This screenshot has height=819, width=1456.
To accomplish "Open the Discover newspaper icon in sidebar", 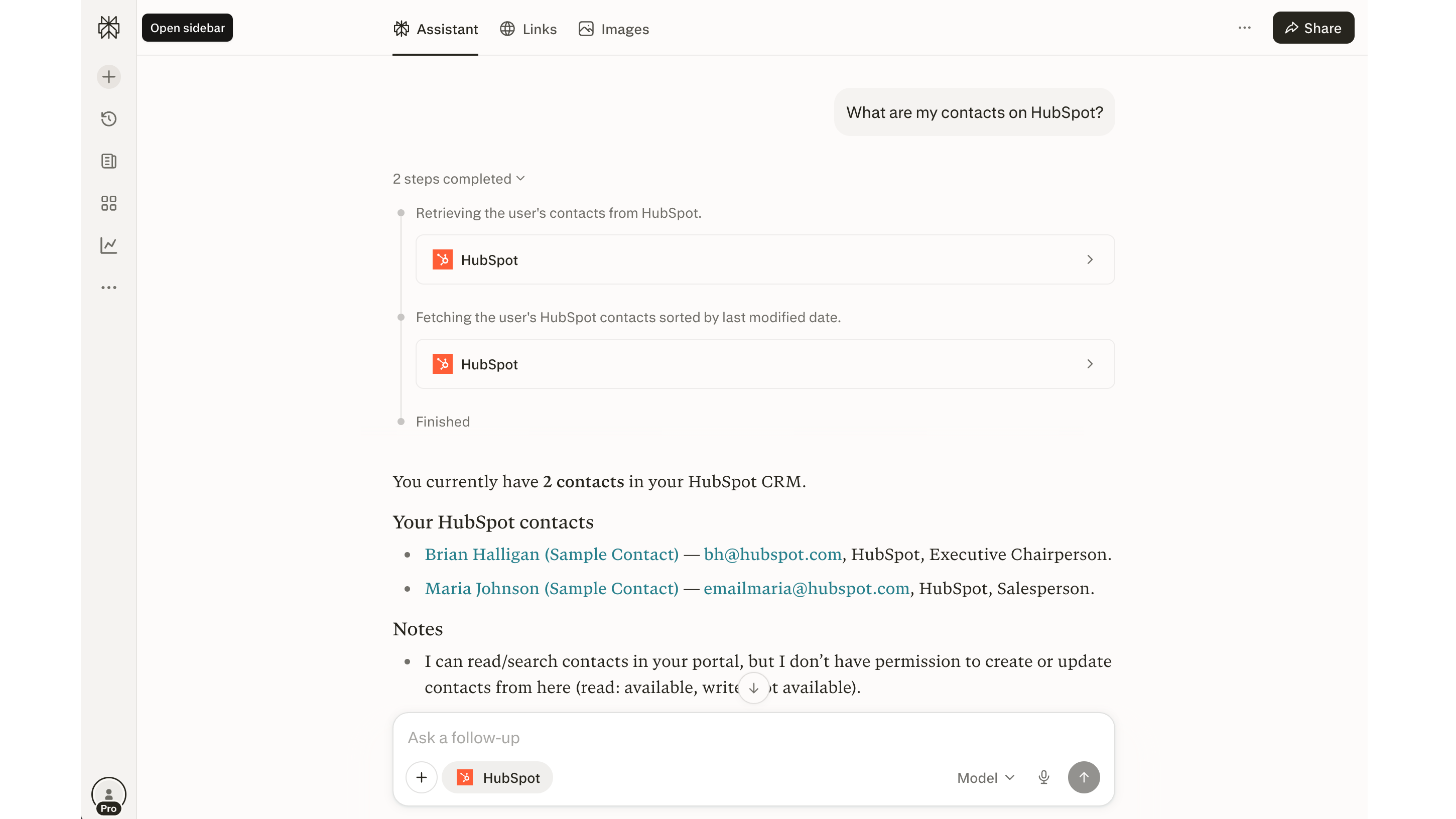I will click(108, 161).
